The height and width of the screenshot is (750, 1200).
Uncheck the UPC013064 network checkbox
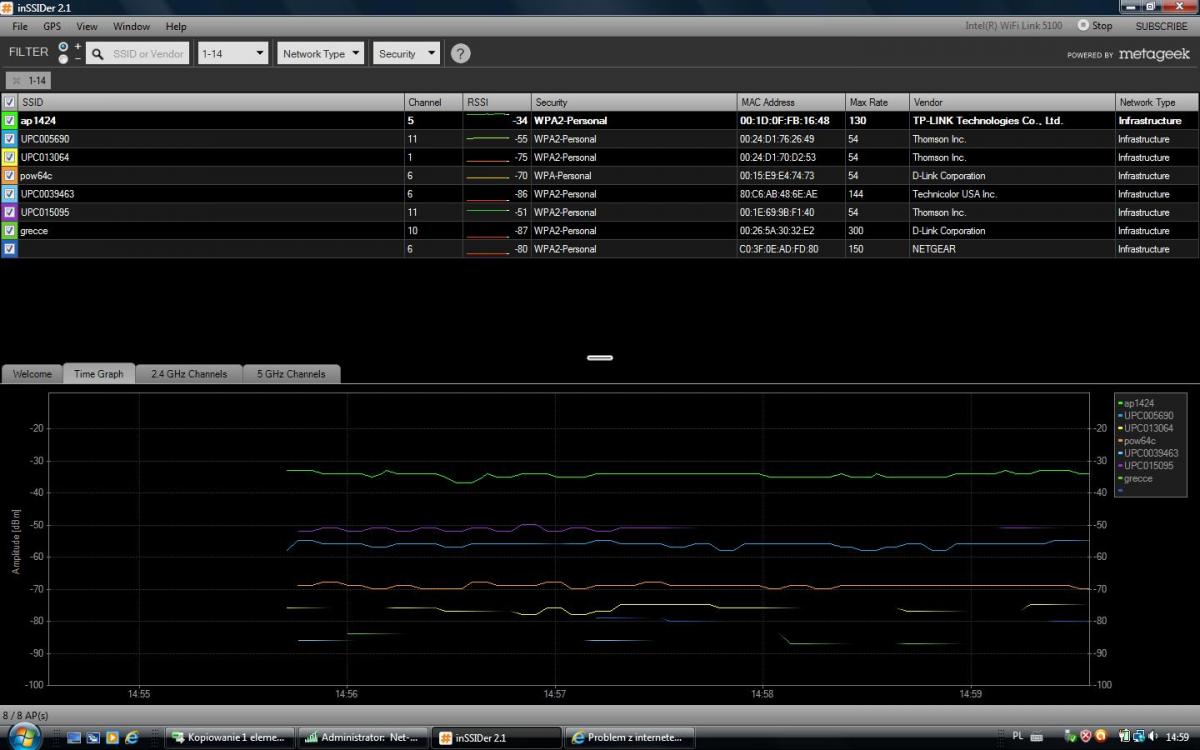coord(10,157)
